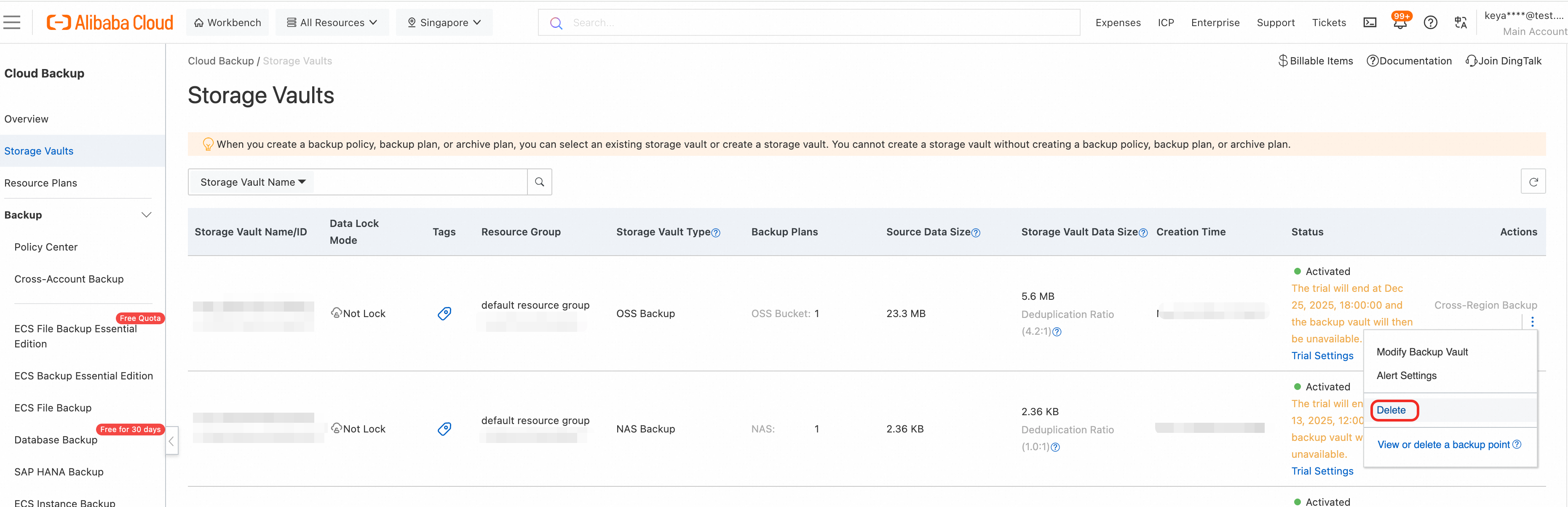This screenshot has height=507, width=1568.
Task: Select Storage Vaults in sidebar
Action: click(x=38, y=151)
